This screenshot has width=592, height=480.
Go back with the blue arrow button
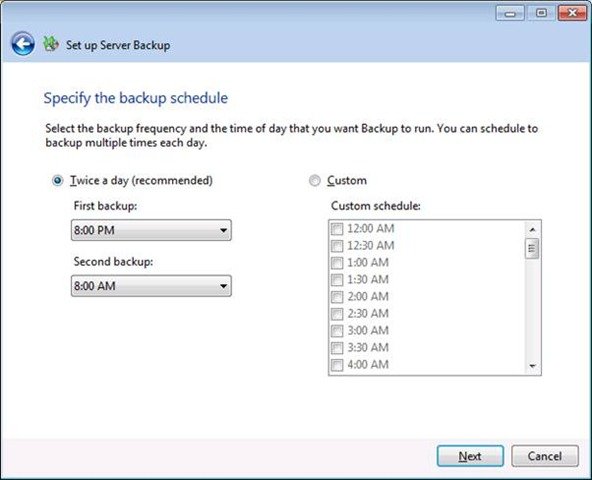click(23, 44)
